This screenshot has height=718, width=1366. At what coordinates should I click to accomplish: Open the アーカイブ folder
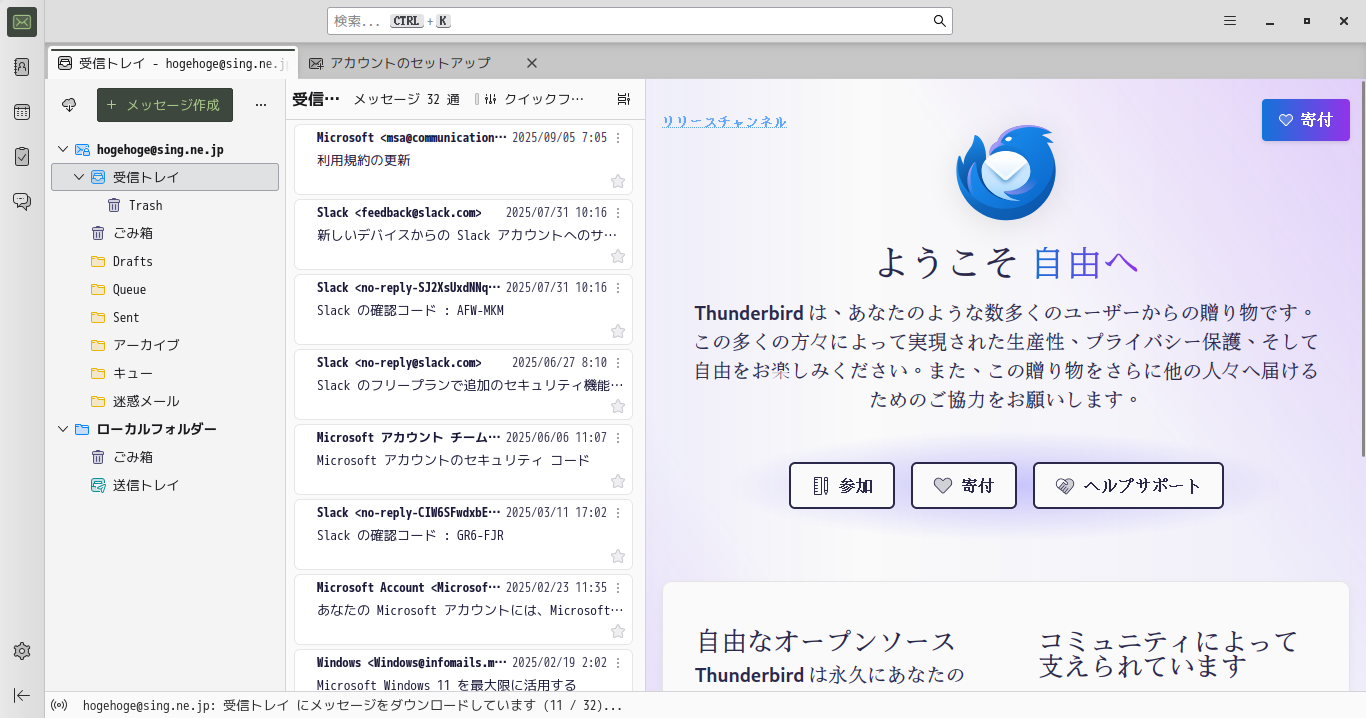pyautogui.click(x=166, y=345)
